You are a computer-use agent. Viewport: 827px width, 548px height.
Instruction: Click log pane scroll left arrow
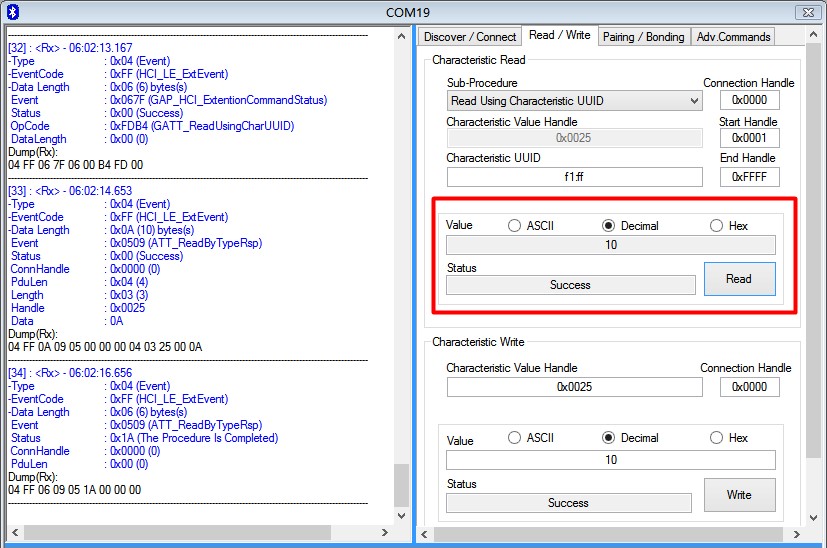click(x=15, y=532)
